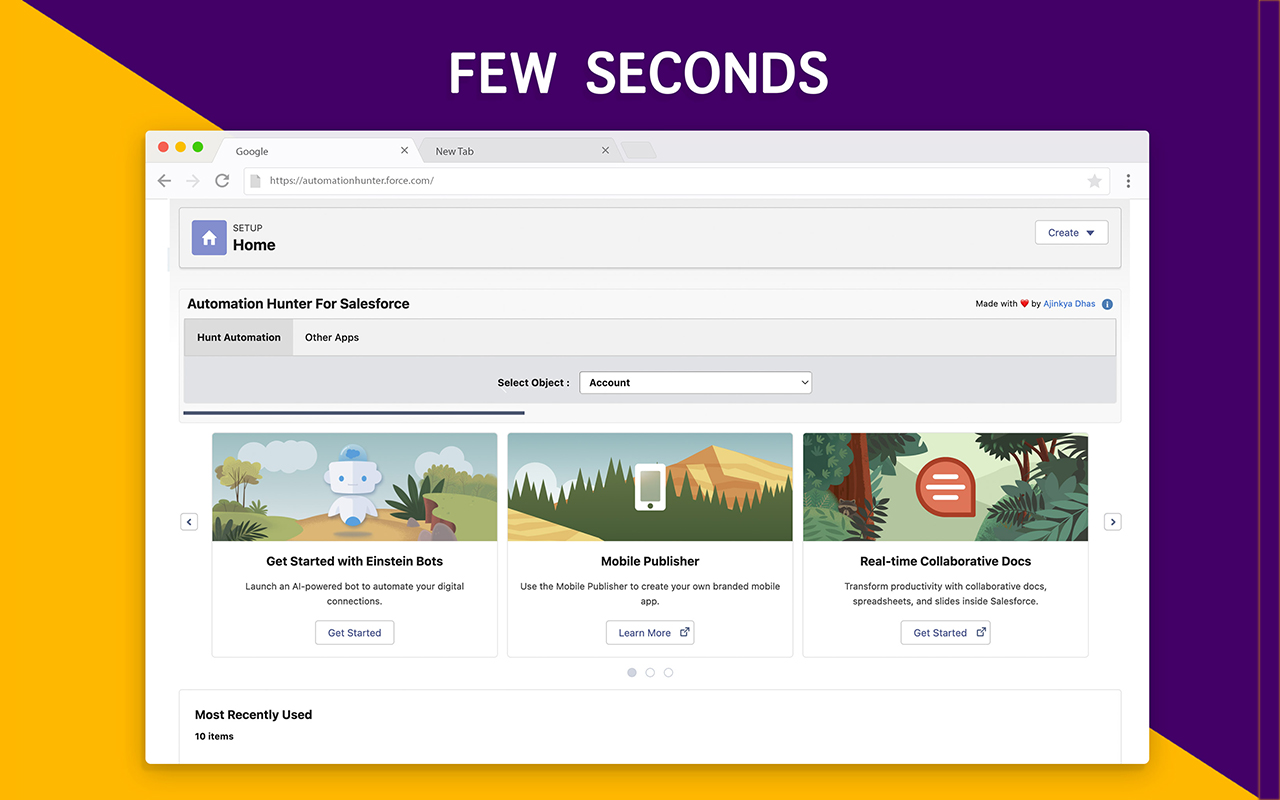Click the carousel next arrow

pos(1112,522)
